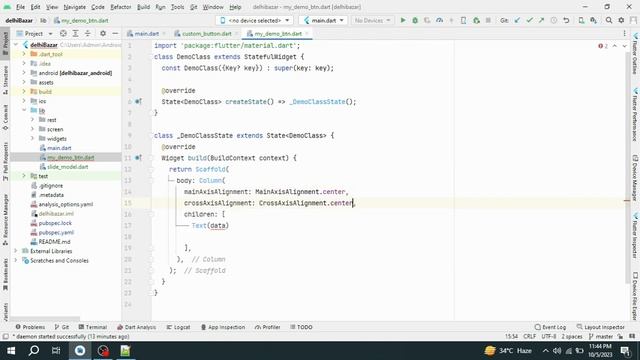
Task: Click the Project panel horizontal scrollbar
Action: [x=45, y=318]
